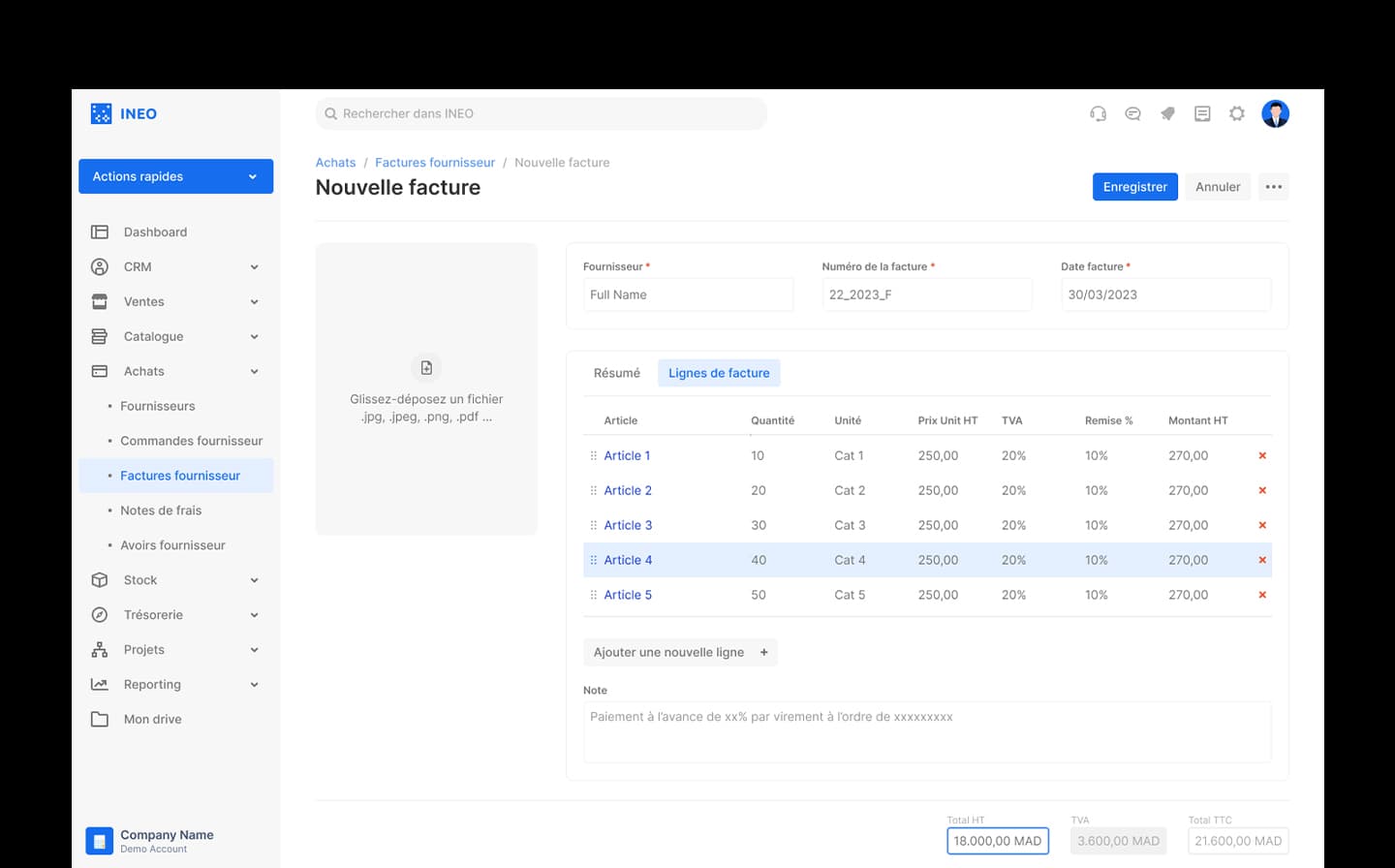Image resolution: width=1395 pixels, height=868 pixels.
Task: Click the Fournisseur Full Name field
Action: (688, 294)
